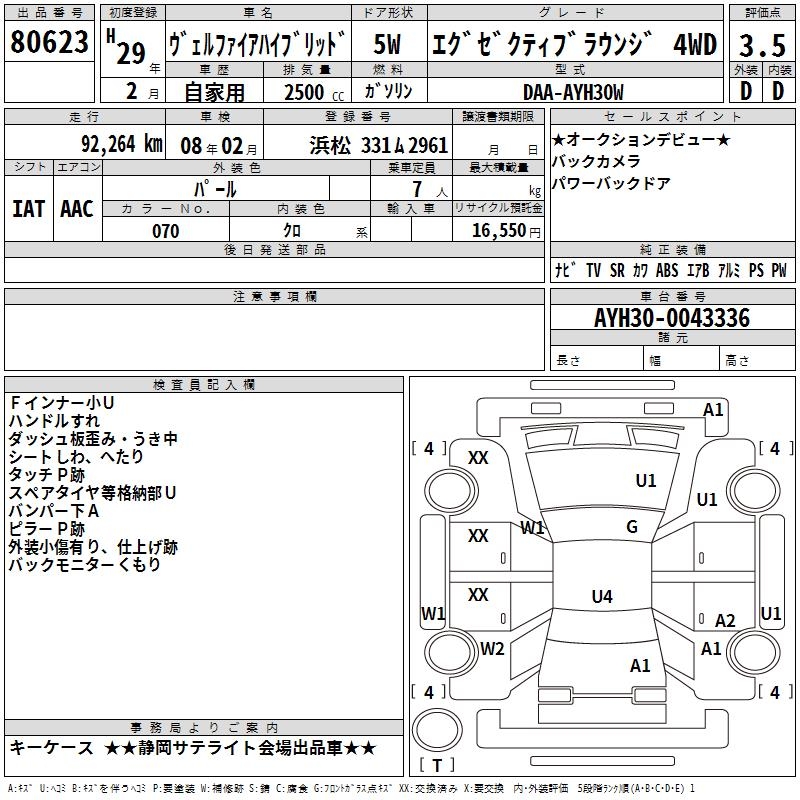This screenshot has width=800, height=800.
Task: Click the front-left wheel circle in diagram
Action: pos(451,492)
